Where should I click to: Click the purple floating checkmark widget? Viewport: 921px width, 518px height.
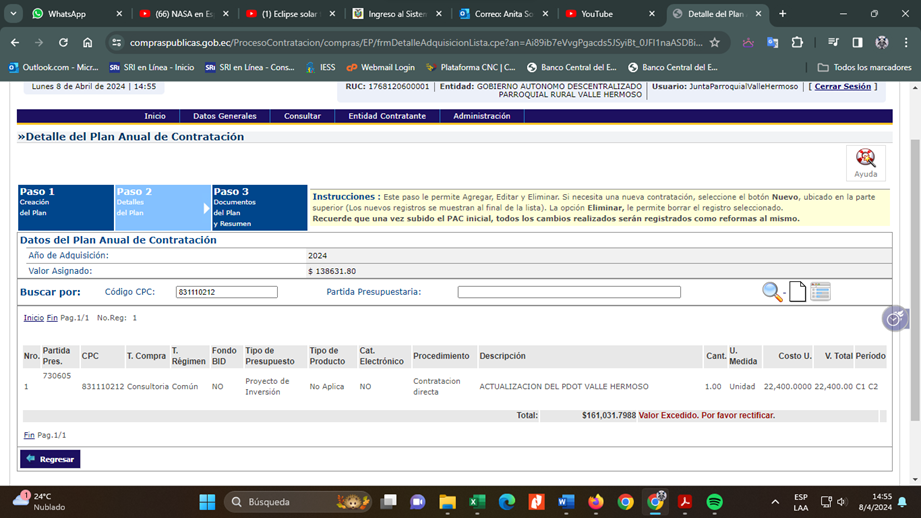pyautogui.click(x=895, y=318)
